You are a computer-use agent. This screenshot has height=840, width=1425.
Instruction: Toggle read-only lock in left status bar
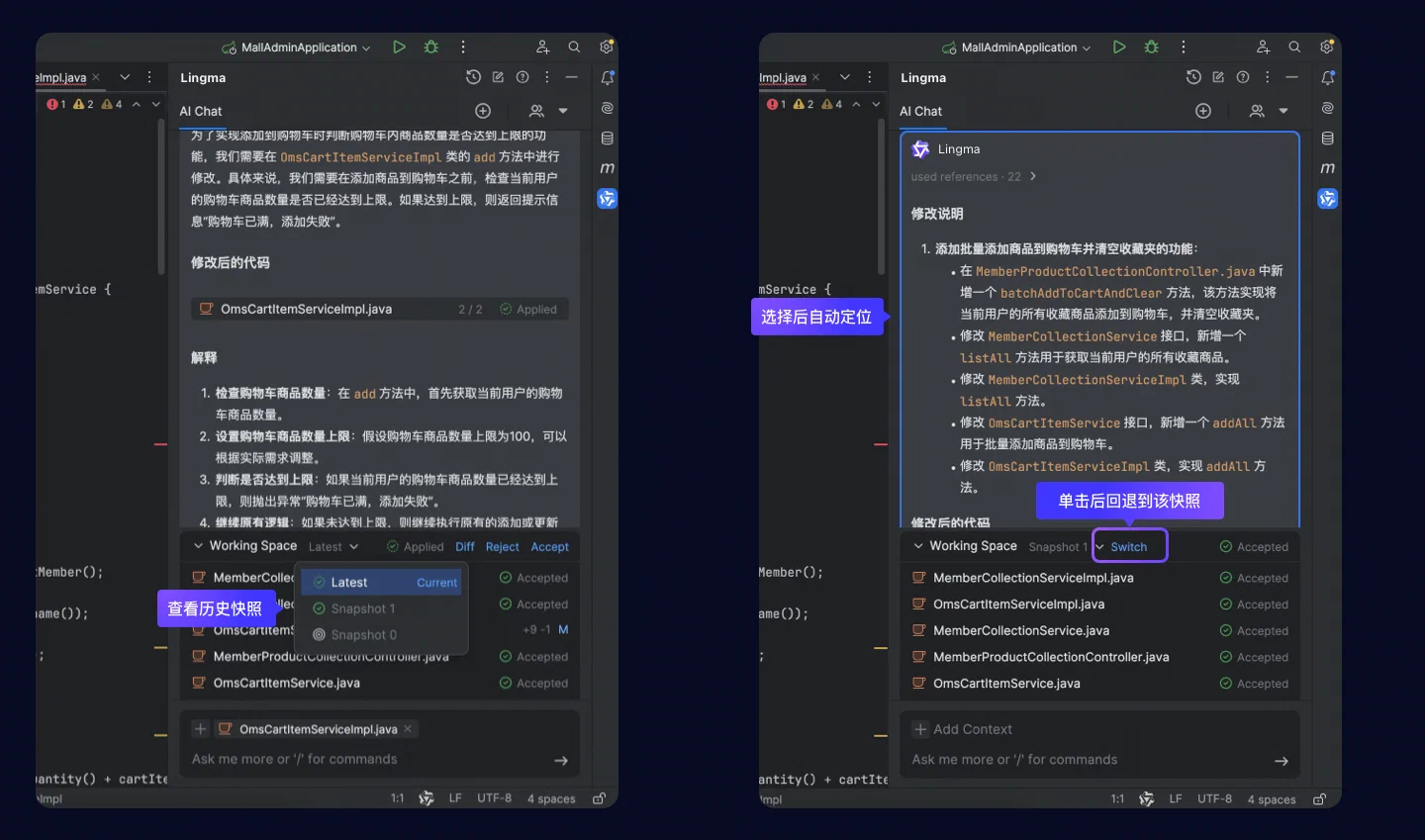(x=599, y=798)
